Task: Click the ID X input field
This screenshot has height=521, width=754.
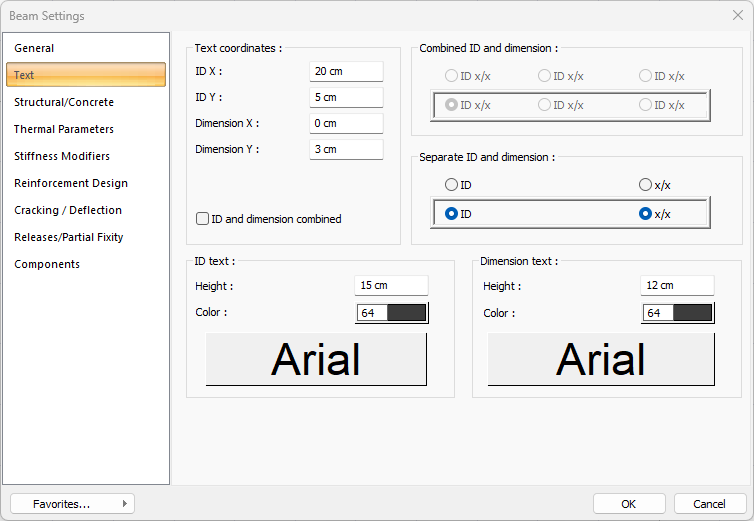Action: pos(346,72)
